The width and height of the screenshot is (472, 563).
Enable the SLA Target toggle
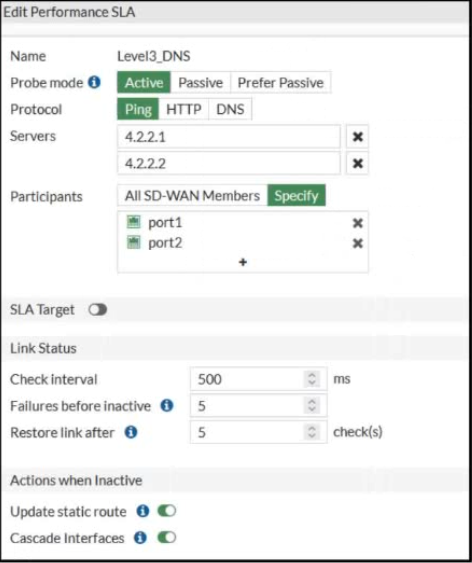tap(98, 310)
